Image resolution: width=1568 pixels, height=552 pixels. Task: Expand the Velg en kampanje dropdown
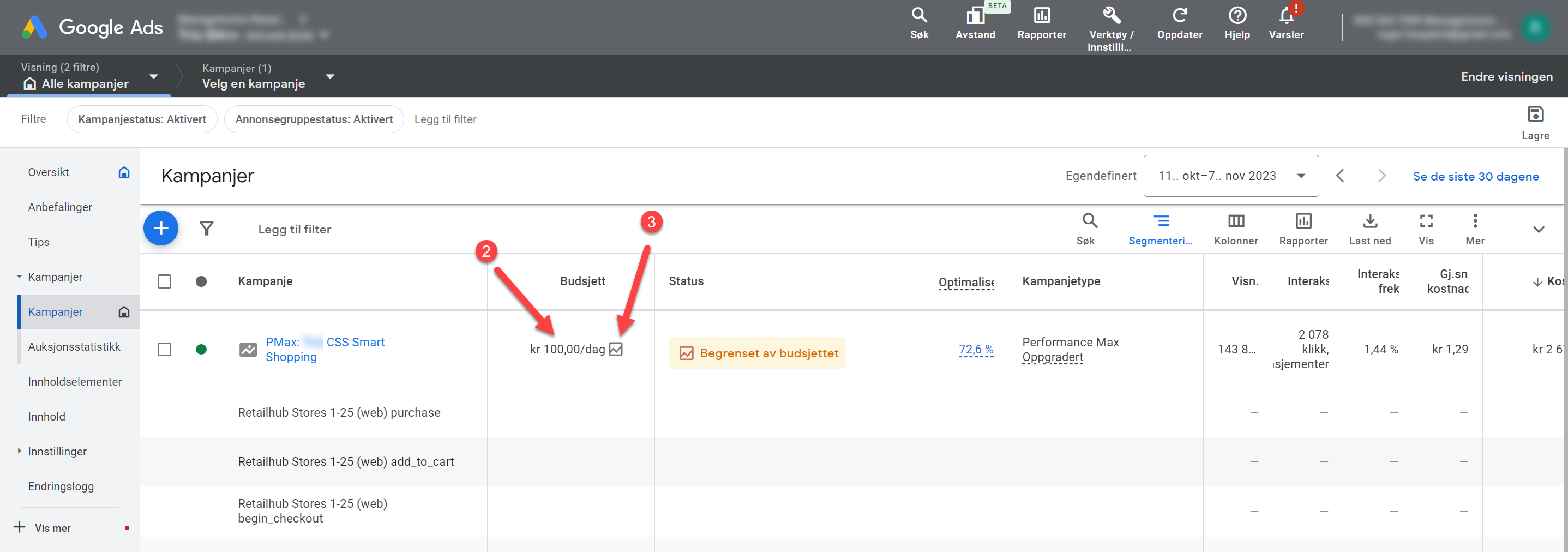click(x=329, y=77)
